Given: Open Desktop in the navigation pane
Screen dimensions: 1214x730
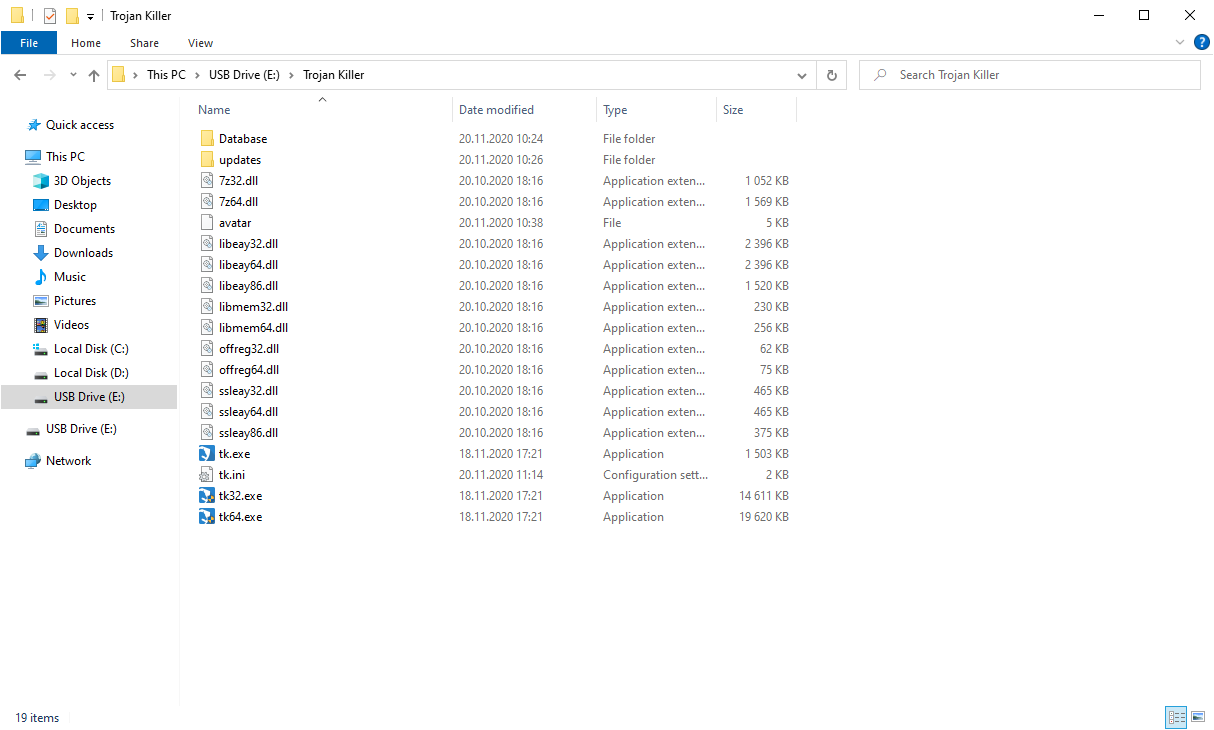Looking at the screenshot, I should tap(75, 205).
